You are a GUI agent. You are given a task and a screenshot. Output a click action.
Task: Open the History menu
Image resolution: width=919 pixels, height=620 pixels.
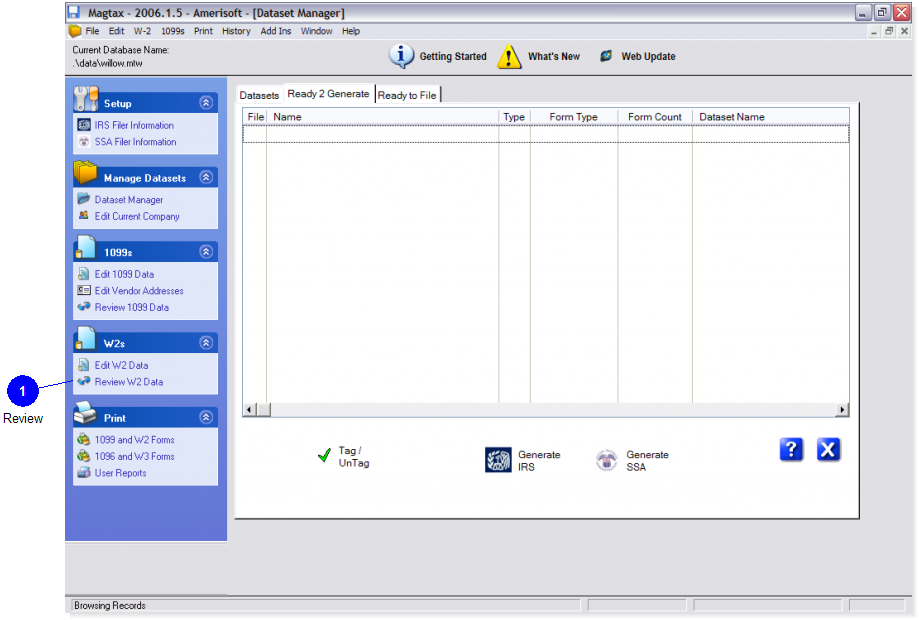pyautogui.click(x=236, y=31)
